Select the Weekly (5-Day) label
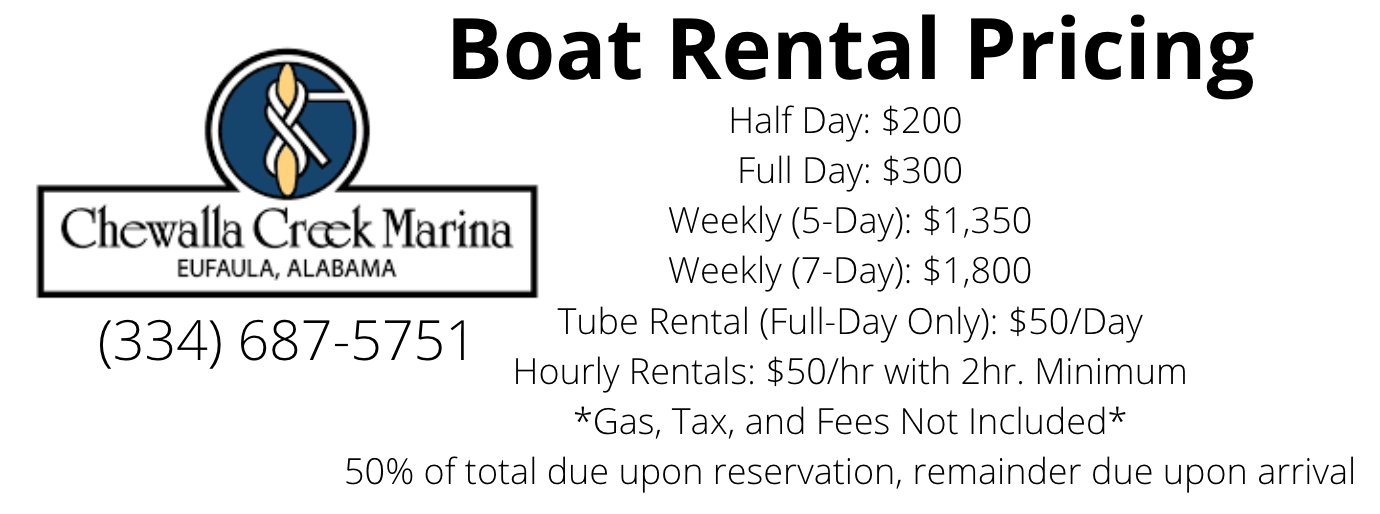Screen dimensions: 1380x514 (x=790, y=221)
